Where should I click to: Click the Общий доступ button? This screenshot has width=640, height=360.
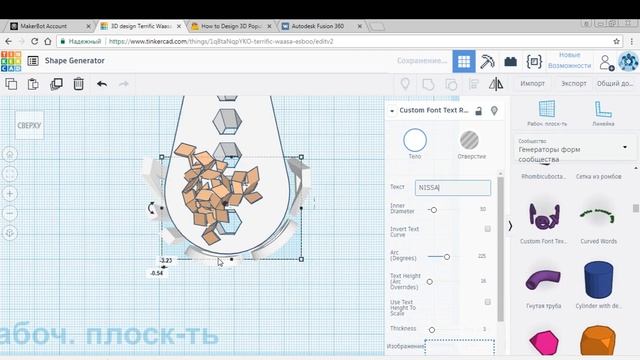[615, 84]
